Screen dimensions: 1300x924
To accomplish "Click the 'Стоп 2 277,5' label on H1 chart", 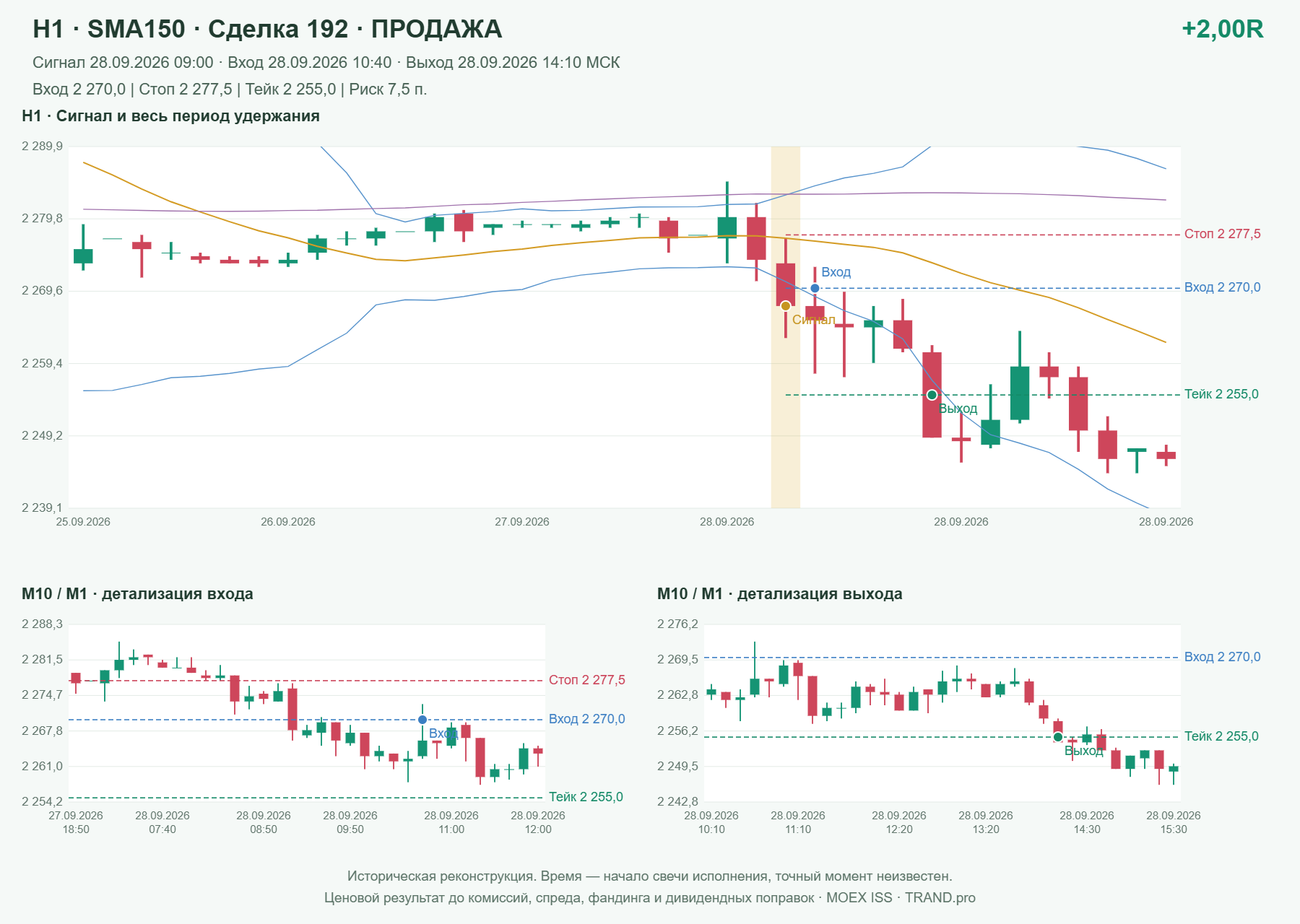I will 1222,234.
